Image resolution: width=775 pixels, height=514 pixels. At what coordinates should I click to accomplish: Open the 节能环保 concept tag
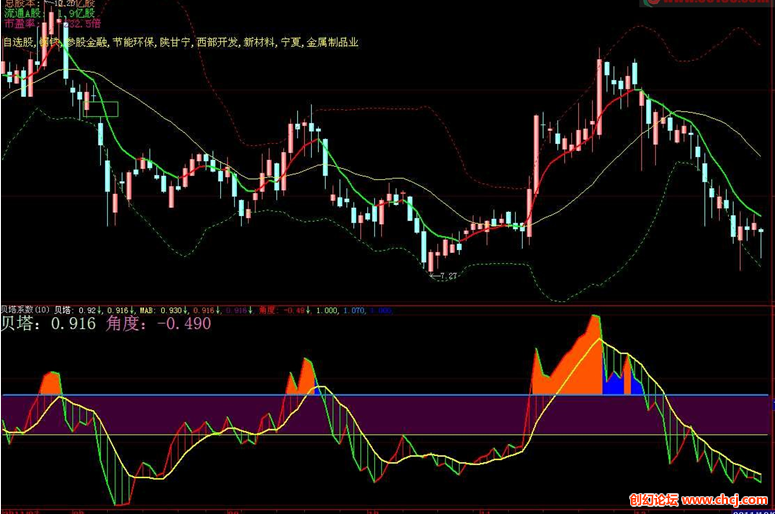(x=134, y=43)
